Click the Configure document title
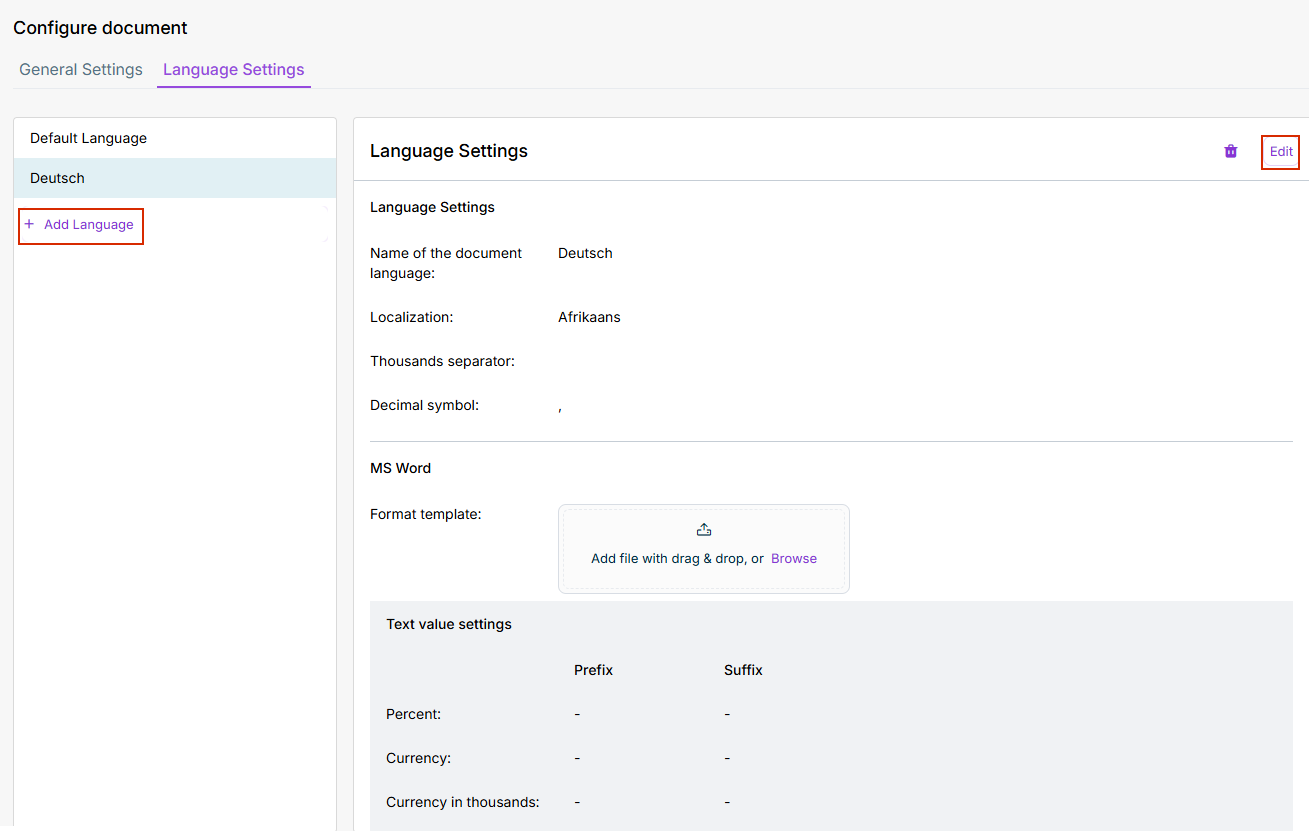This screenshot has width=1309, height=831. click(100, 28)
